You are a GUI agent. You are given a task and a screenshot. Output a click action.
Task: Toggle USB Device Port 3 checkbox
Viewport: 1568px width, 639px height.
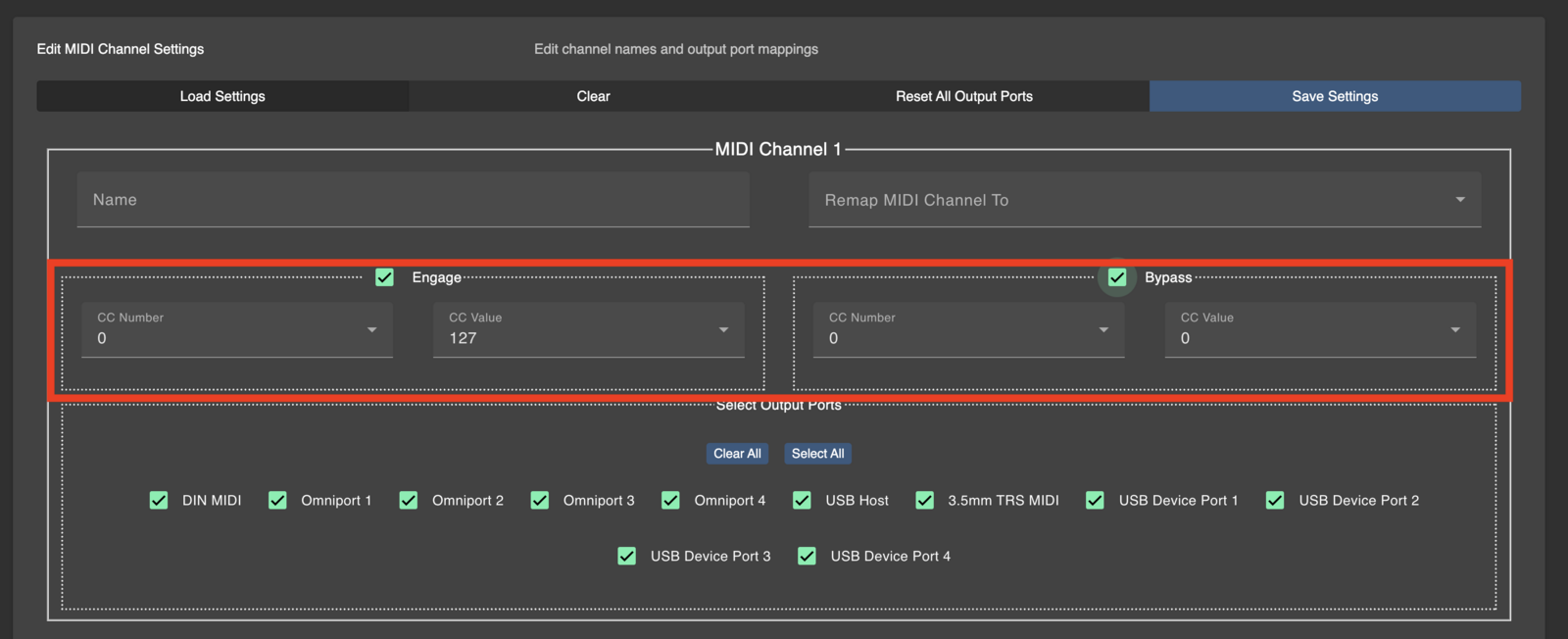(627, 557)
